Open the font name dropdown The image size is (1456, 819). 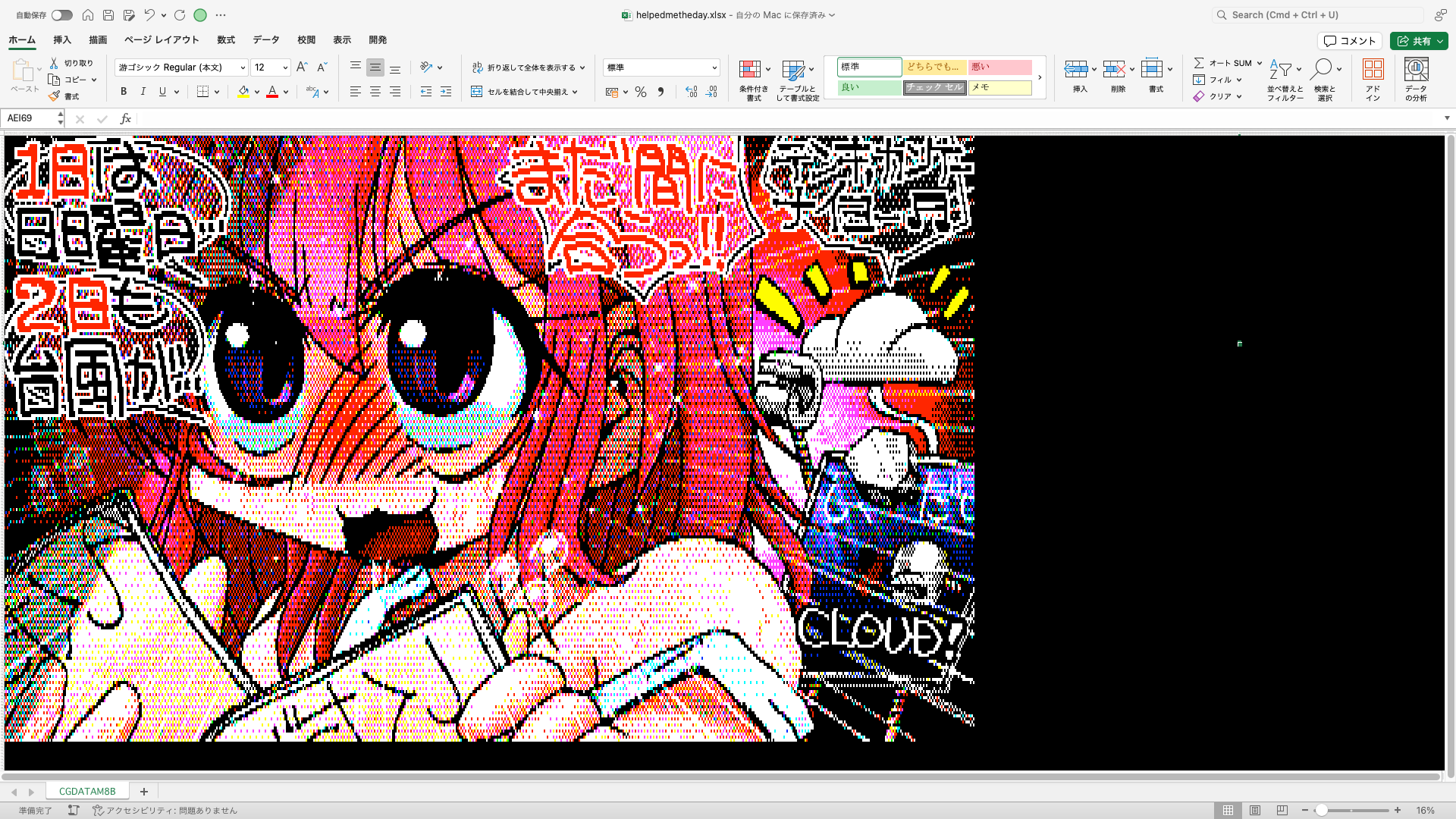point(243,67)
